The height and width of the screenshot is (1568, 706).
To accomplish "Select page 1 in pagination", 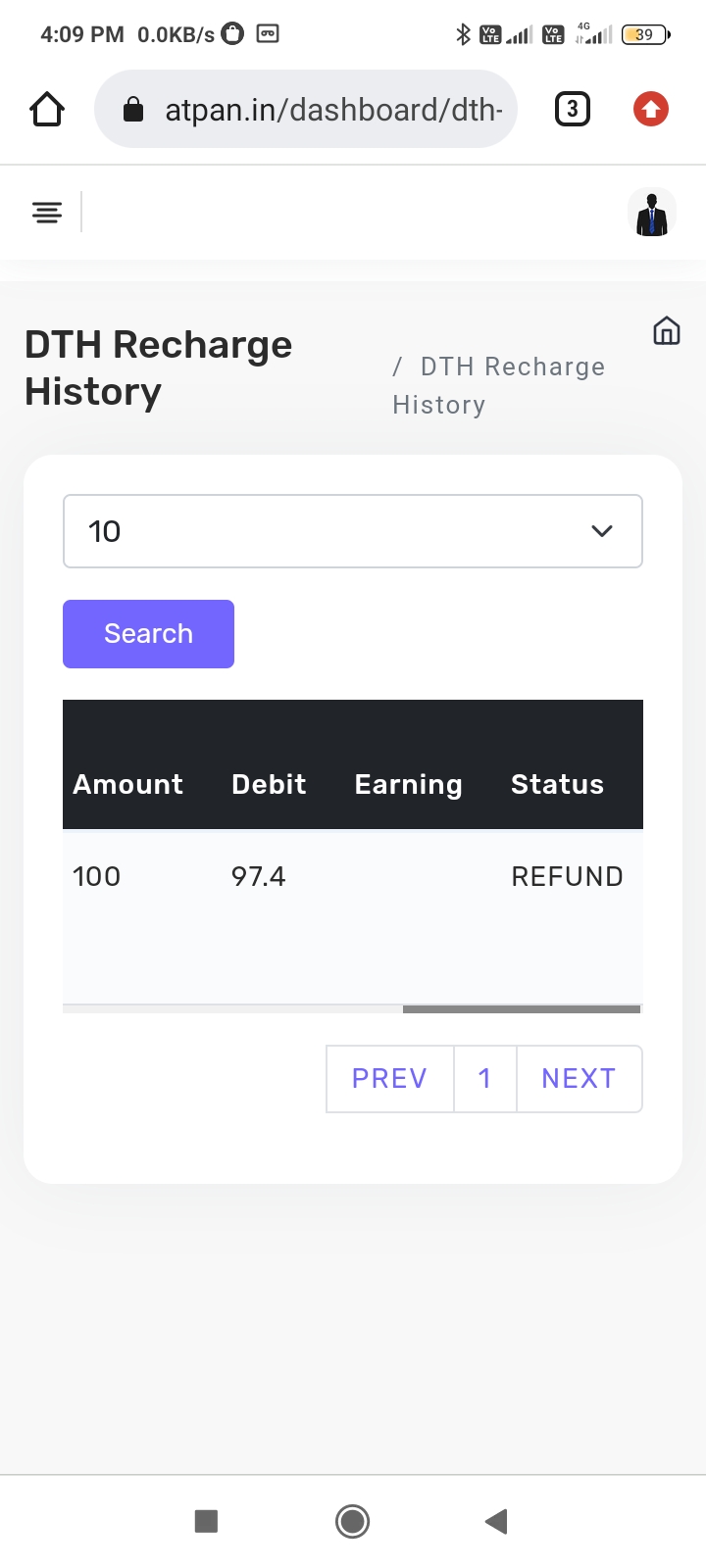I will [x=484, y=1079].
